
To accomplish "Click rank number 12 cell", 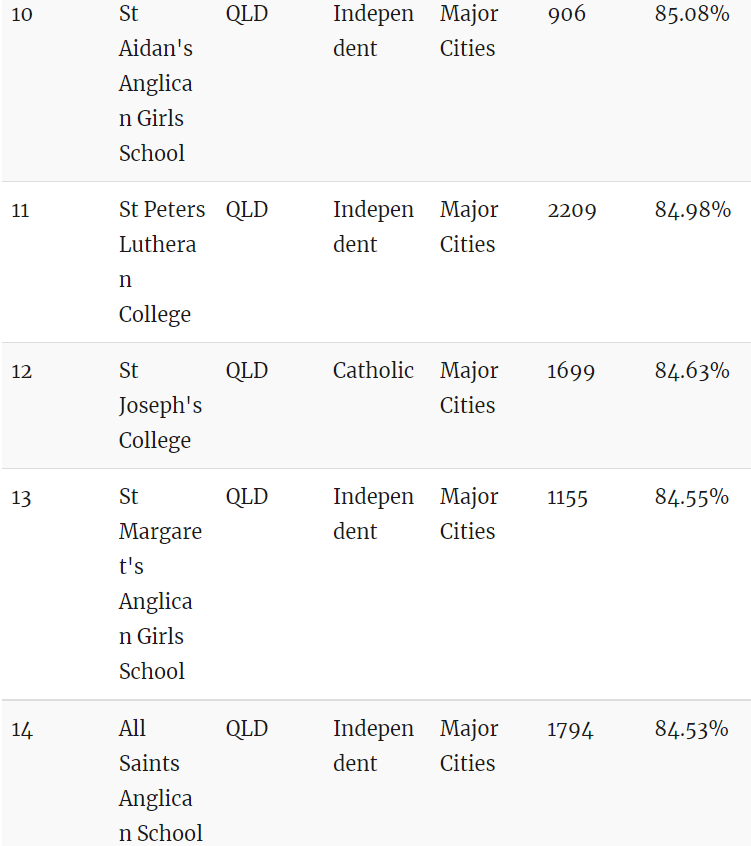I will (22, 371).
